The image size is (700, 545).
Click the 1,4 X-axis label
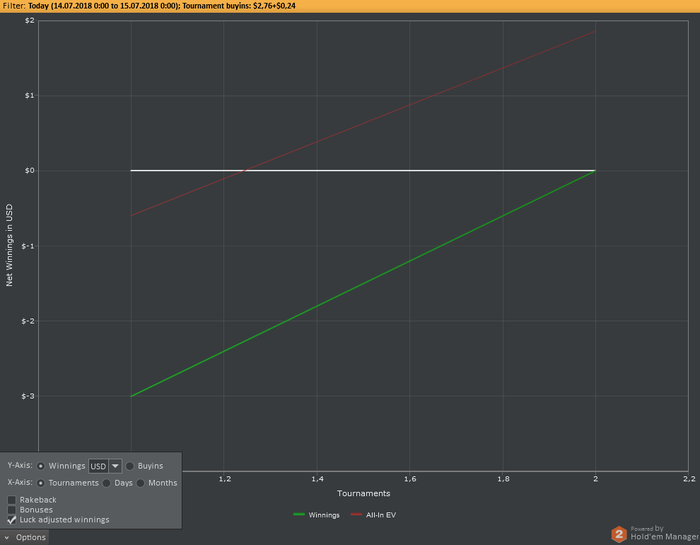tap(317, 479)
